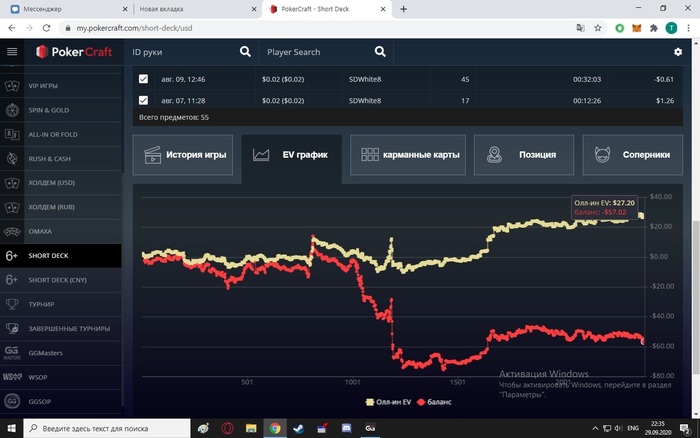Go back in browser
This screenshot has width=700, height=438.
pos(12,28)
